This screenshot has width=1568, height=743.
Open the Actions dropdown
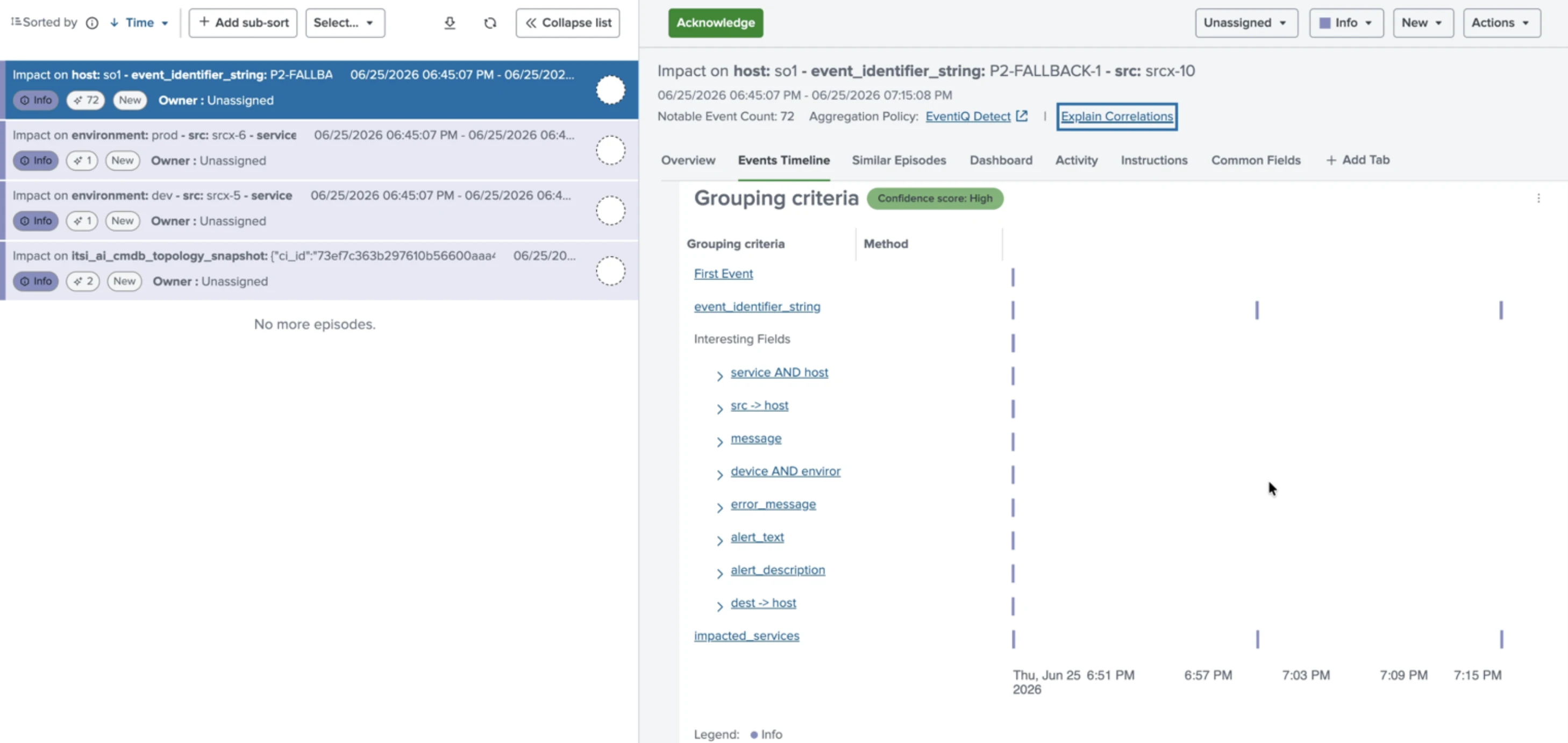pos(1502,23)
